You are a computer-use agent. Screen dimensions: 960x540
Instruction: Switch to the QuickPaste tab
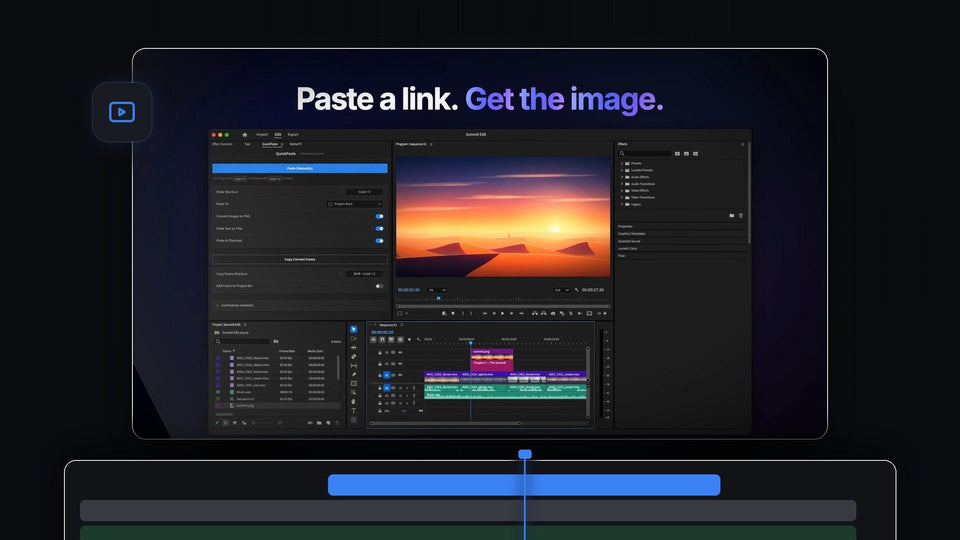pos(270,144)
